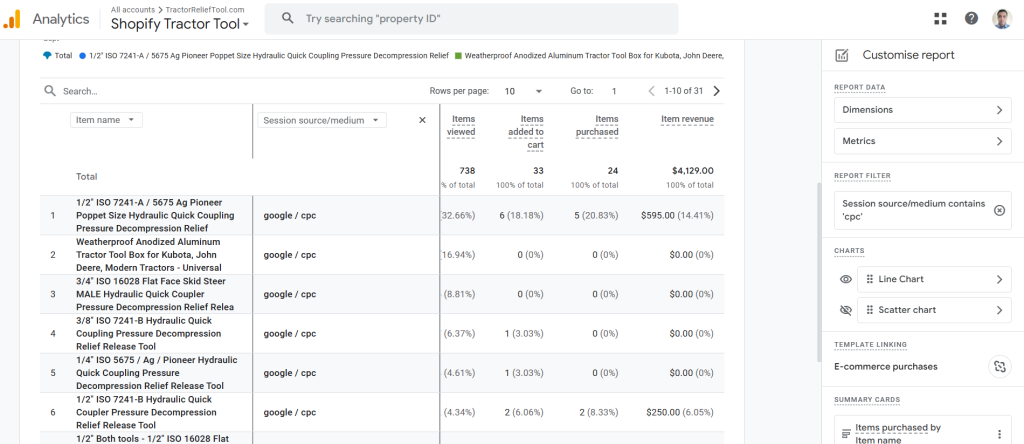Click the 2 (8.33%) items purchased cell
This screenshot has width=1024, height=444.
tap(598, 412)
